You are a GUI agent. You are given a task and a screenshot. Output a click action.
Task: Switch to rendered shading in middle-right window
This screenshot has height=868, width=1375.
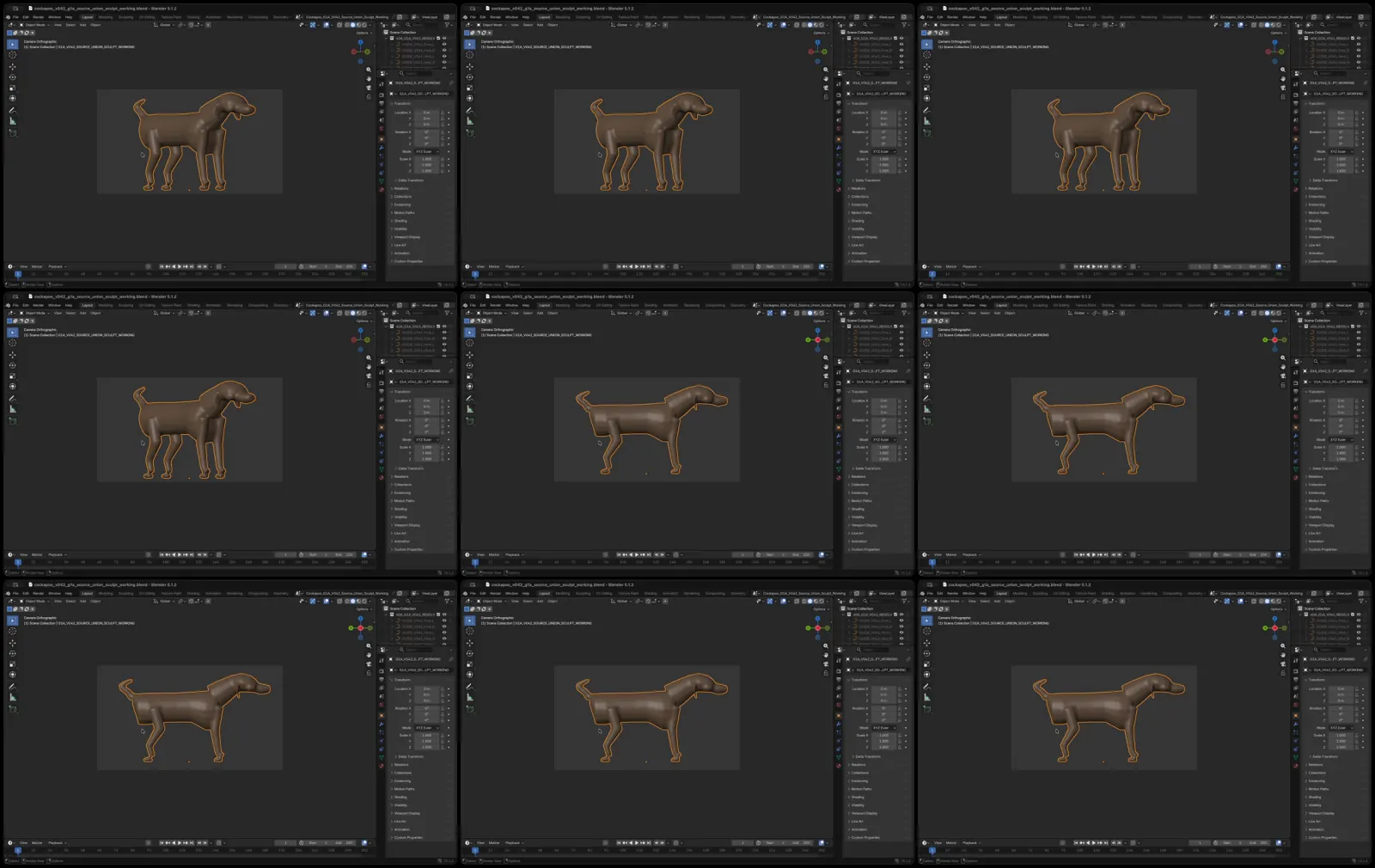click(1279, 313)
